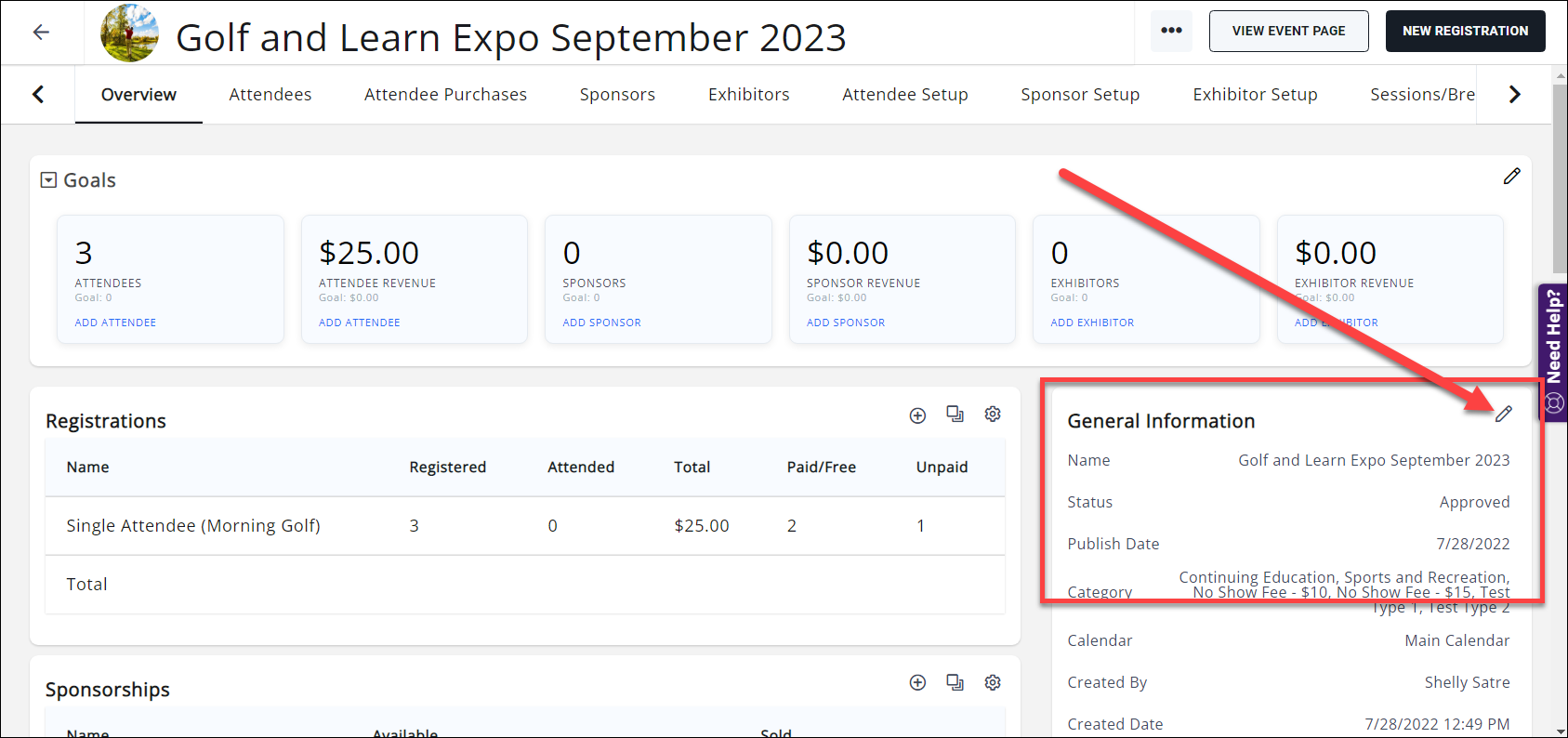Open the Exhibitor Setup tab
Image resolution: width=1568 pixels, height=738 pixels.
[x=1255, y=95]
